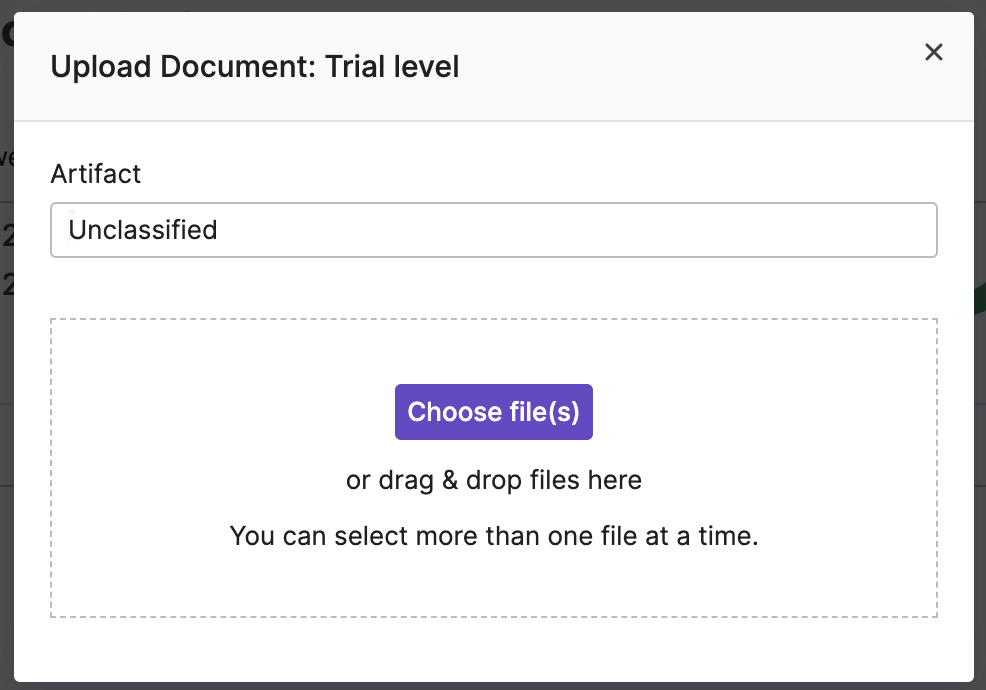Click empty gray header area beside title

pyautogui.click(x=692, y=67)
